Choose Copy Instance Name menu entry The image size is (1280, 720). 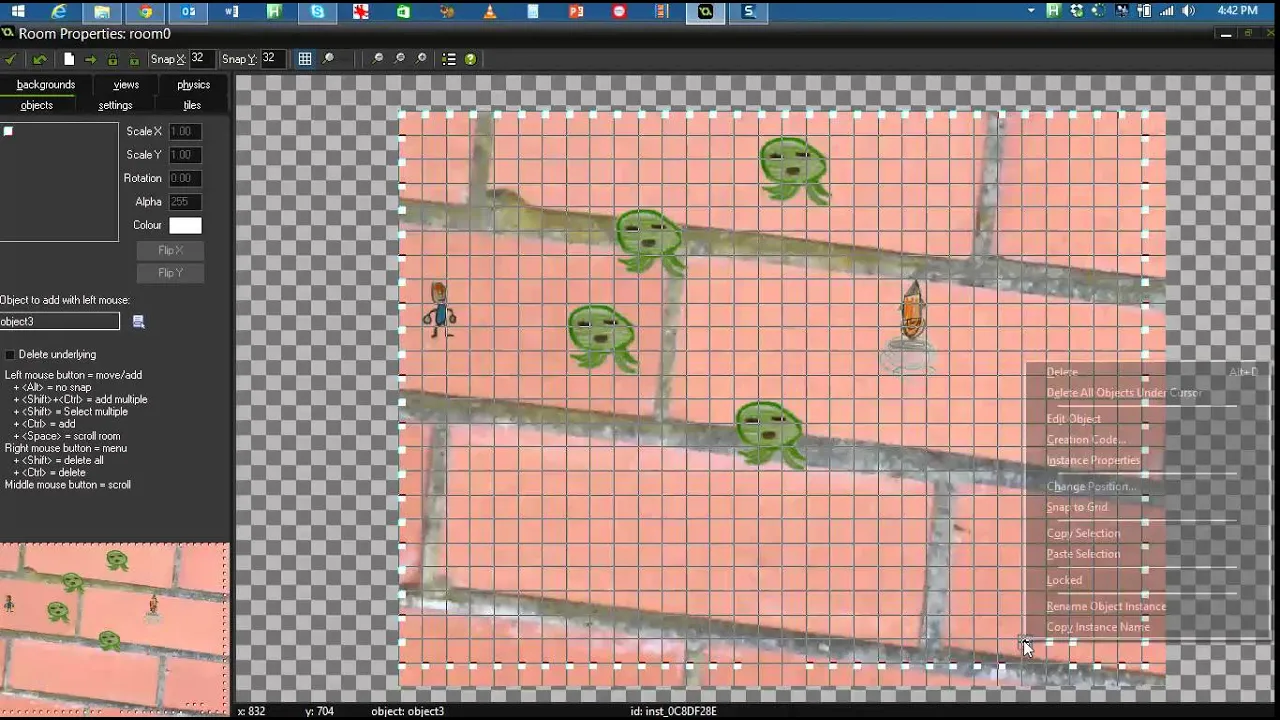tap(1098, 627)
